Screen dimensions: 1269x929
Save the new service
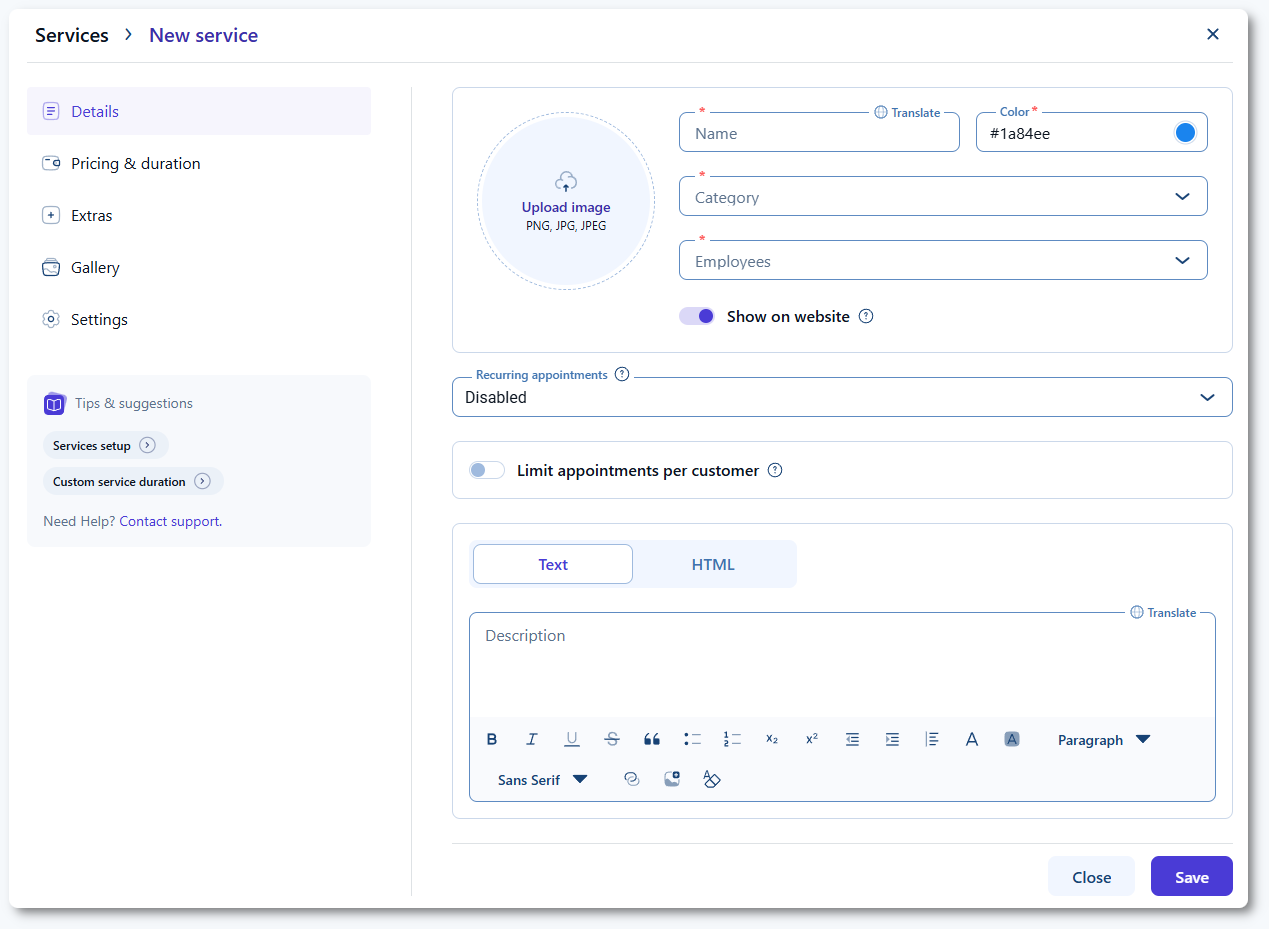1191,877
